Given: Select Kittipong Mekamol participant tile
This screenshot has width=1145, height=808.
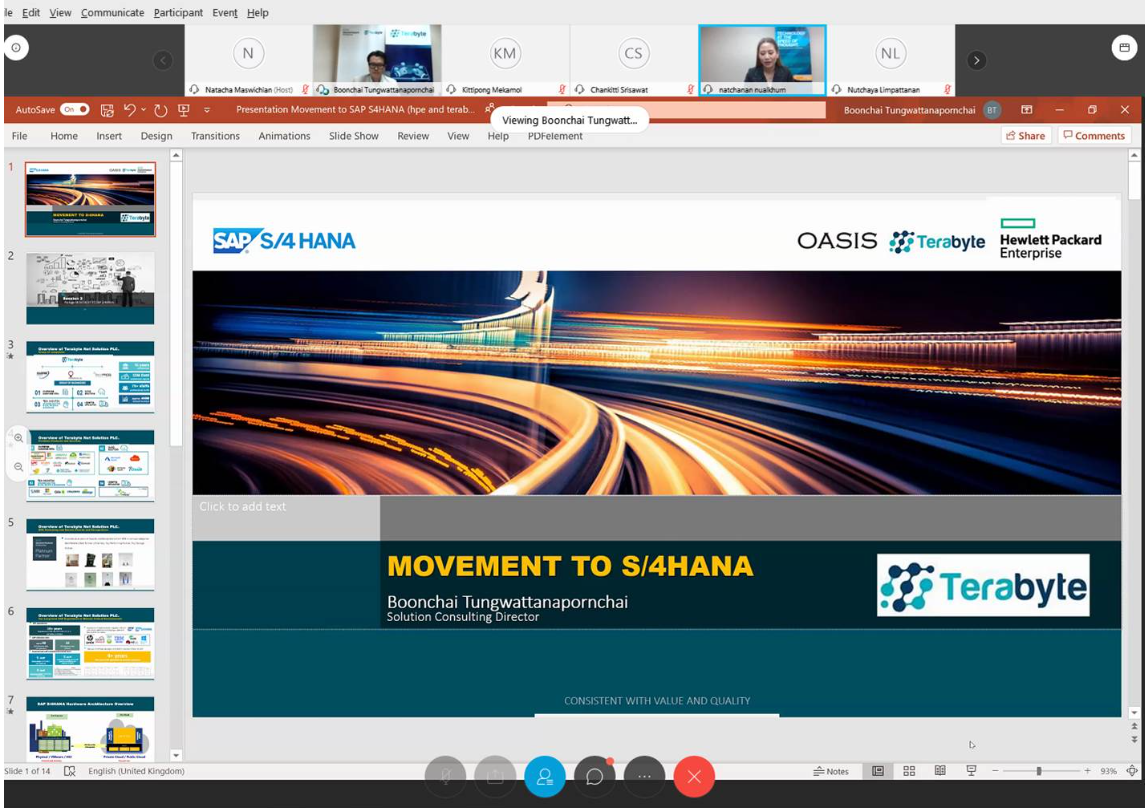Looking at the screenshot, I should (x=505, y=60).
